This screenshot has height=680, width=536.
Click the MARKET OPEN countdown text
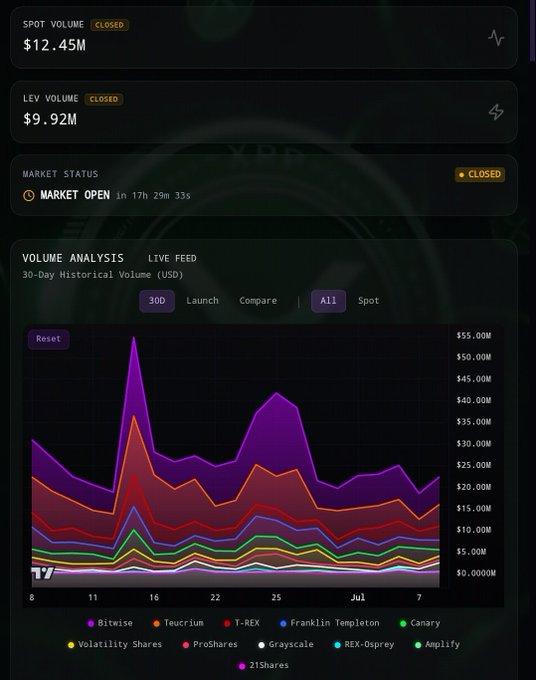point(115,196)
